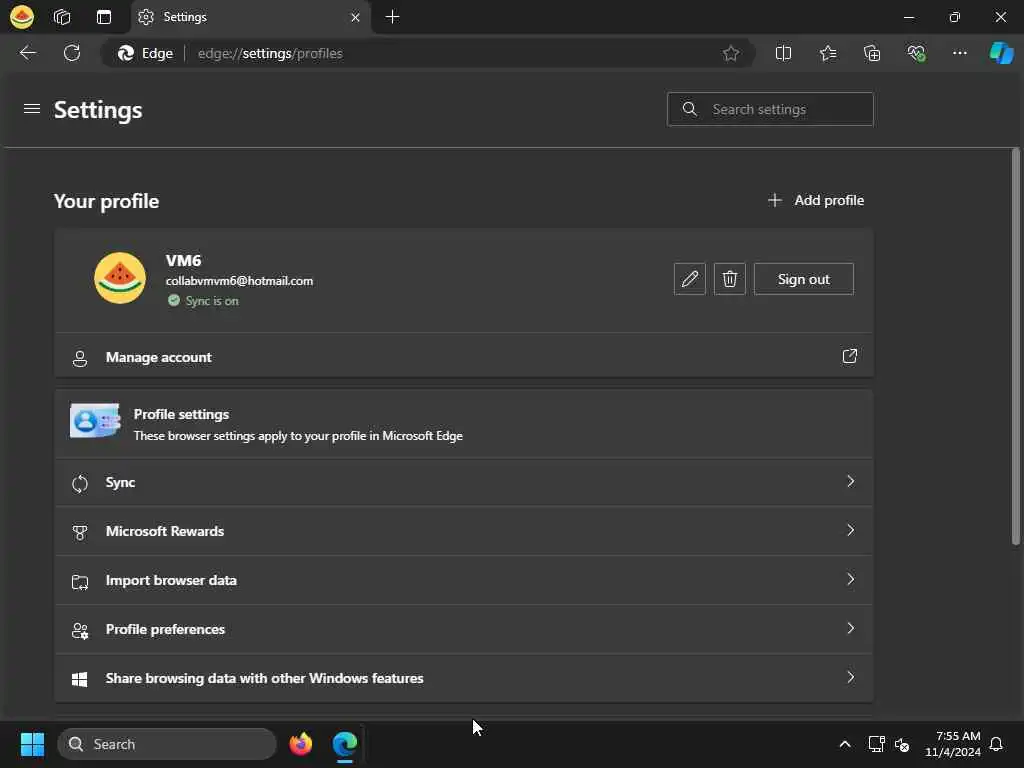This screenshot has height=768, width=1024.
Task: Add this page to favorites with the star icon
Action: point(731,54)
